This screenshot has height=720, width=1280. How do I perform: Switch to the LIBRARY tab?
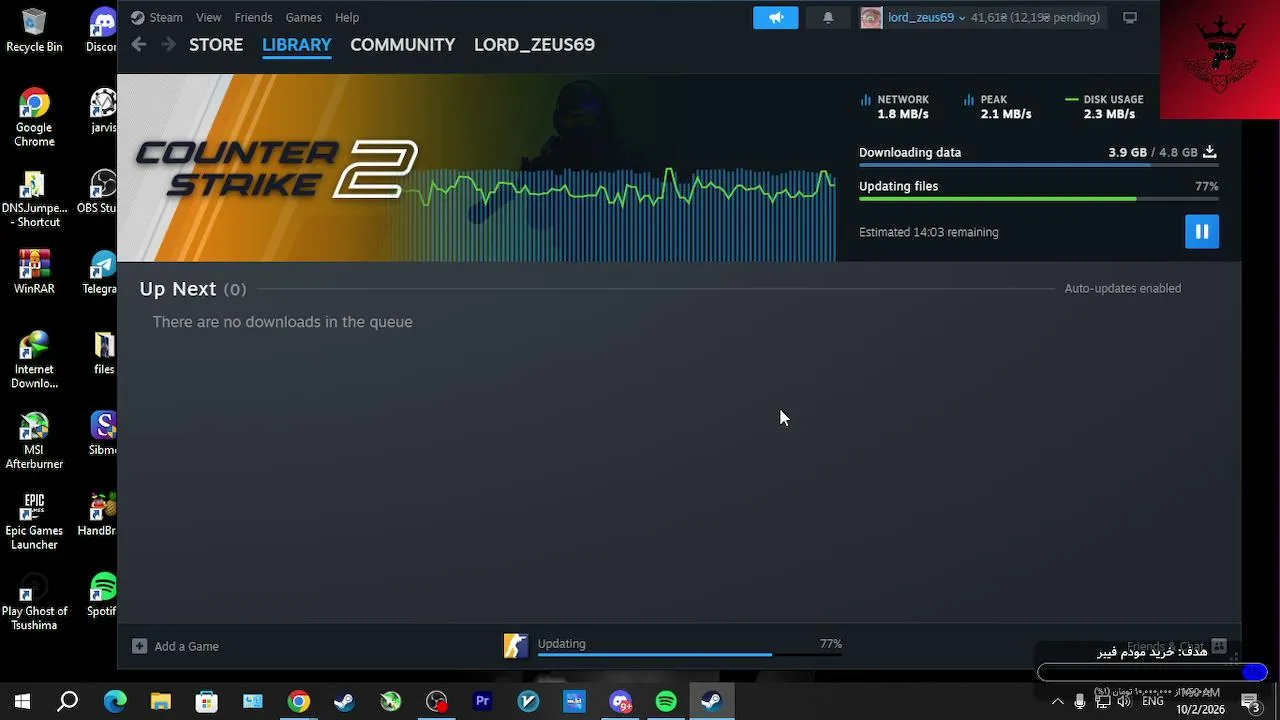tap(297, 45)
